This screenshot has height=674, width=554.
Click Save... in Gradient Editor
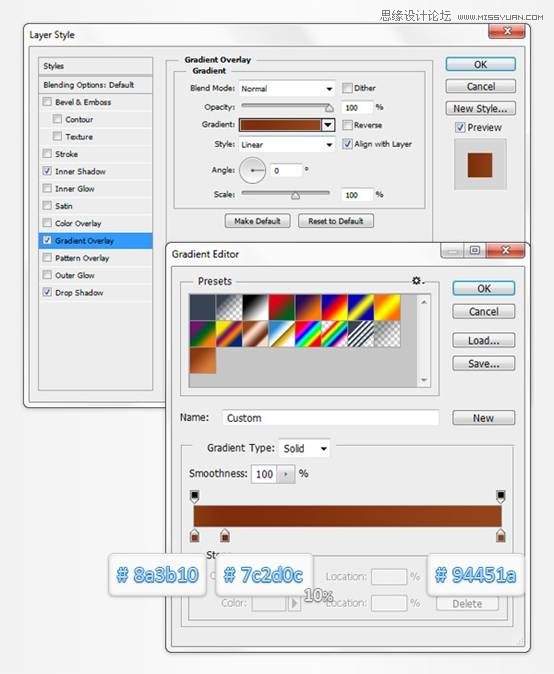click(484, 364)
